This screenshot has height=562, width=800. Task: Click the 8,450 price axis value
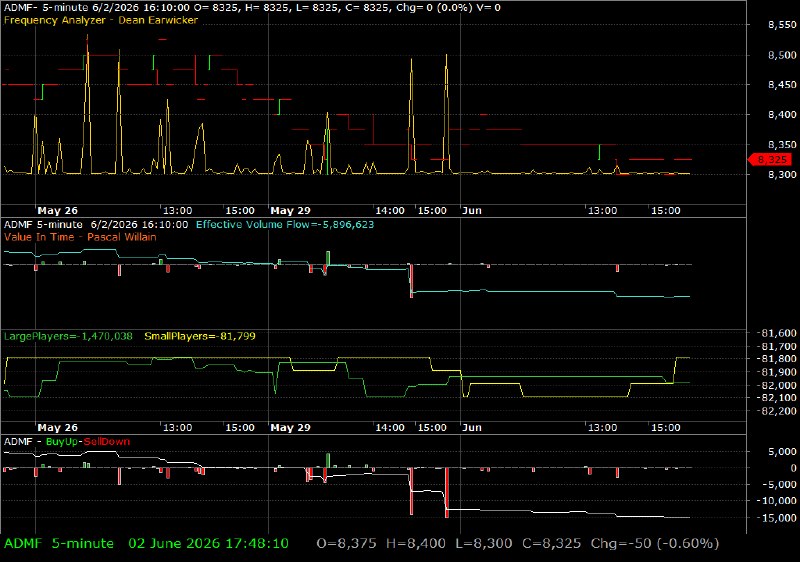[782, 85]
